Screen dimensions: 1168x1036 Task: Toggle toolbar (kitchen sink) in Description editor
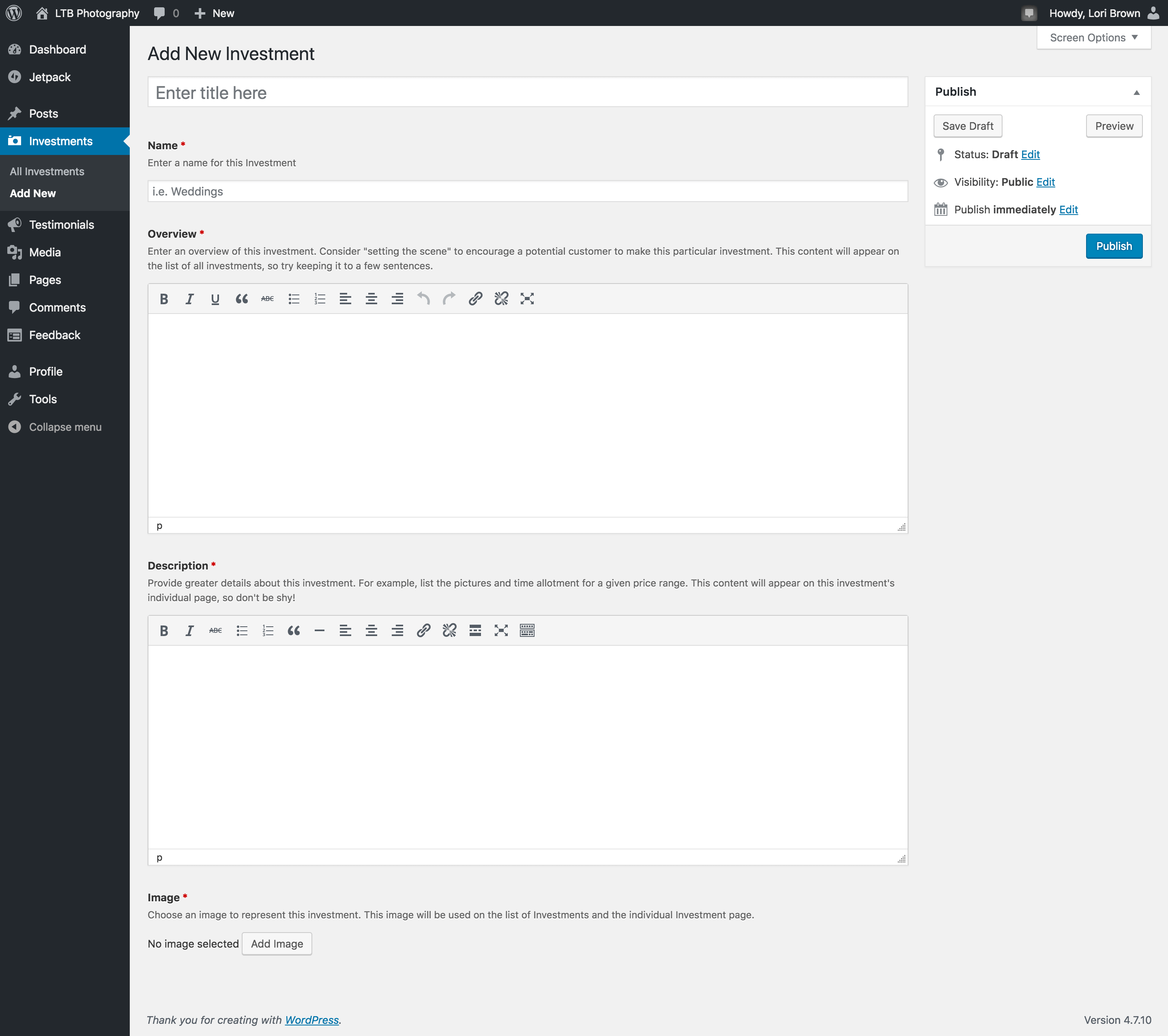[x=527, y=631]
